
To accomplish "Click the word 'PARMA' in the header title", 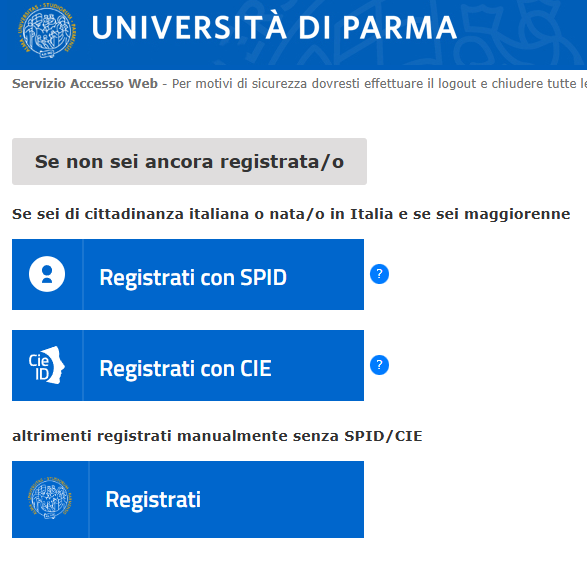I will click(x=400, y=27).
